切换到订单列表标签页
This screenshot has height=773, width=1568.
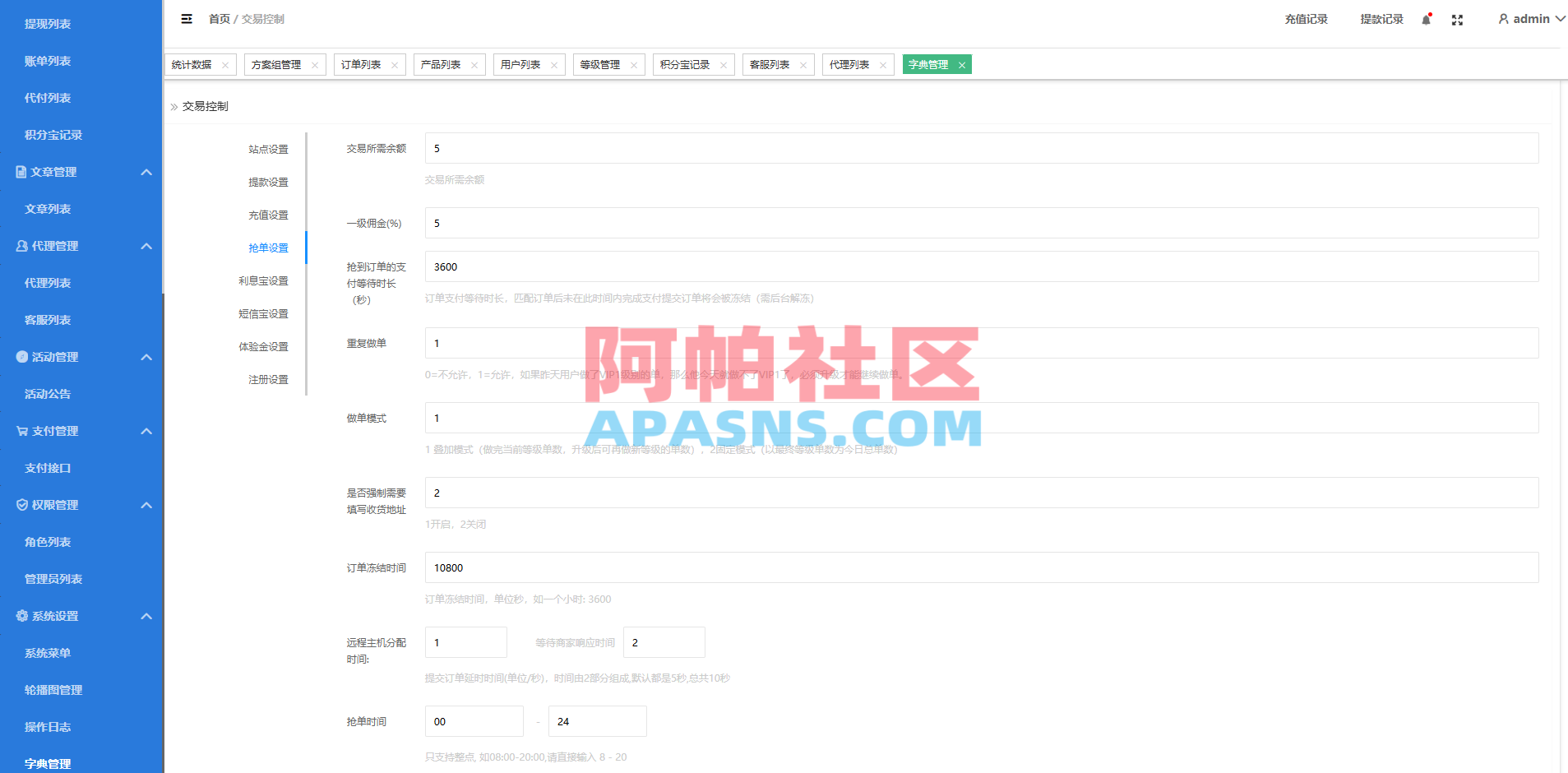pos(363,64)
